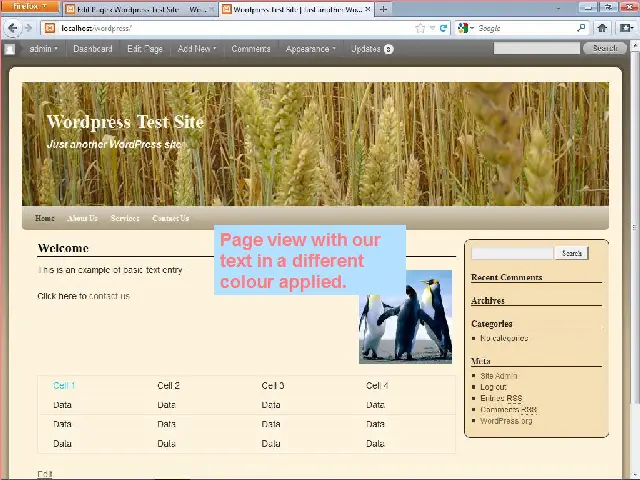This screenshot has width=640, height=480.
Task: Open the Comments RSS link
Action: coord(509,409)
